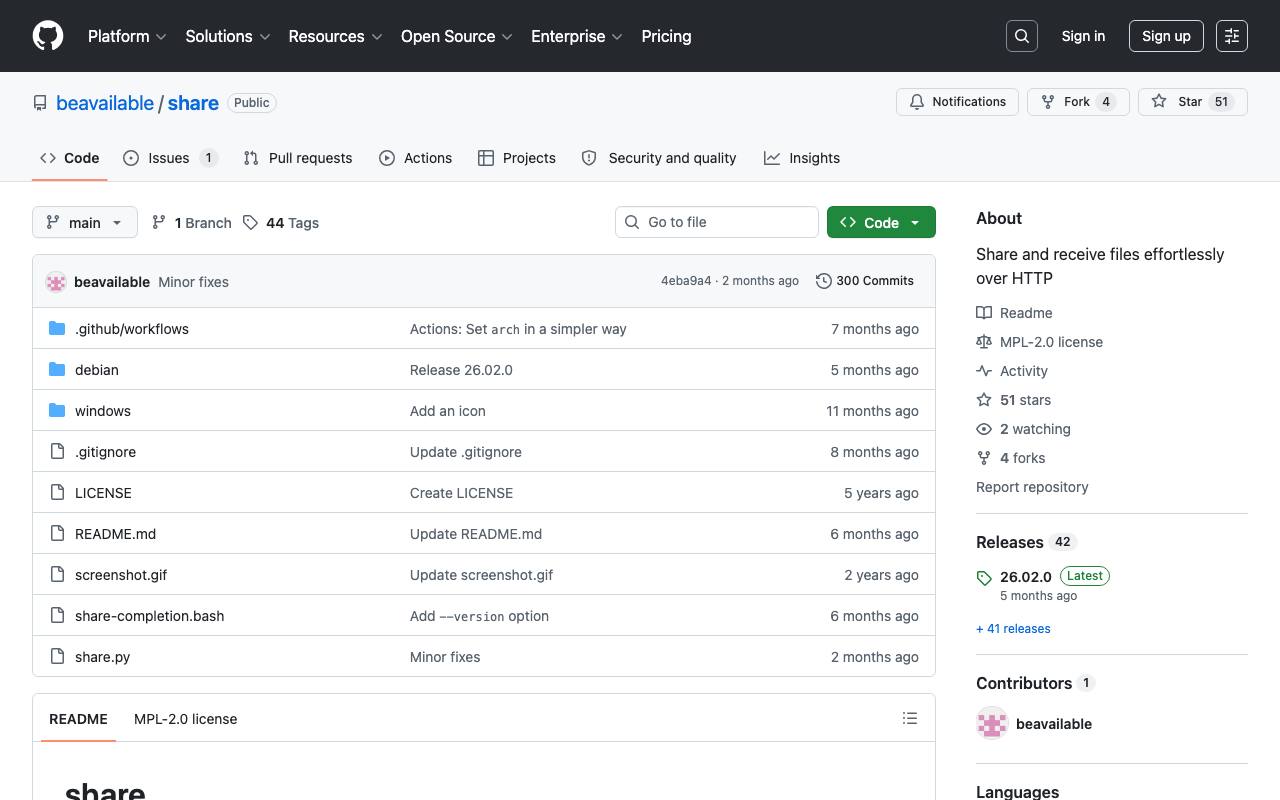This screenshot has height=800, width=1280.
Task: Click the Readme book icon in About
Action: pos(984,313)
